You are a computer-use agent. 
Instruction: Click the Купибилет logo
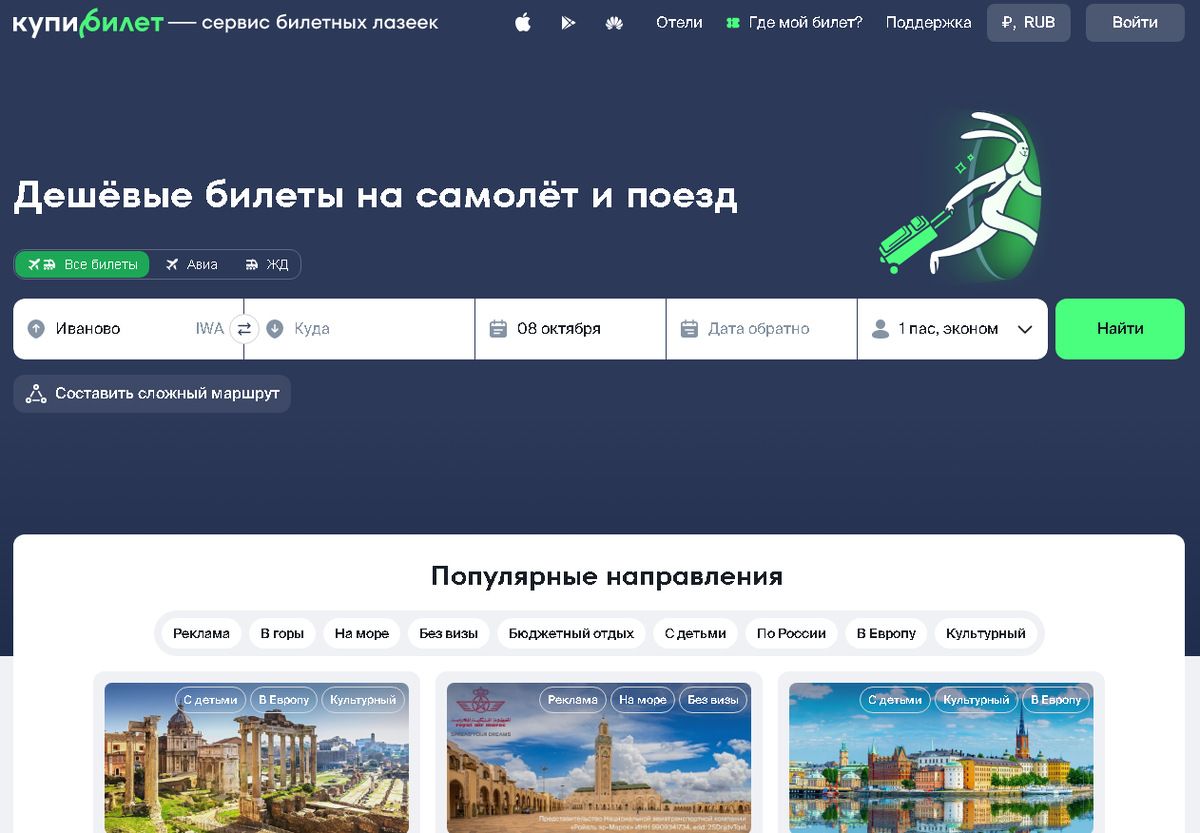coord(88,22)
